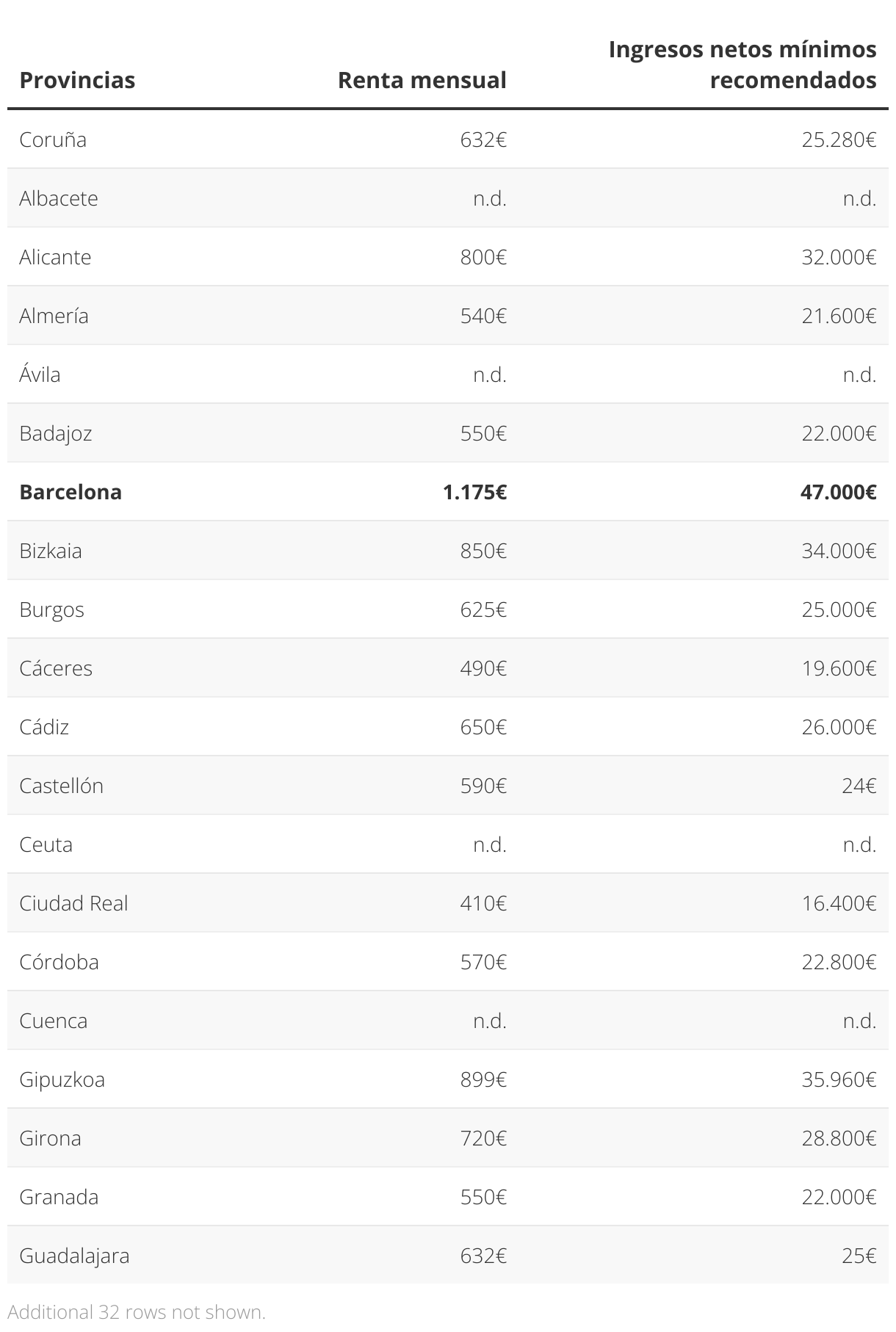Click Guadalajara's 25€ income value
This screenshot has width=896, height=1332.
859,1256
